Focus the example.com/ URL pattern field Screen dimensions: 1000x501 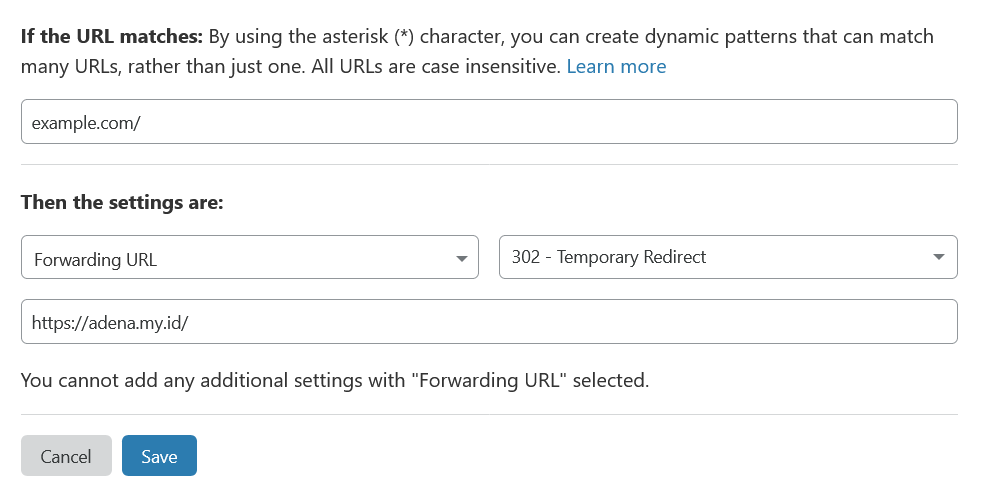pyautogui.click(x=489, y=122)
